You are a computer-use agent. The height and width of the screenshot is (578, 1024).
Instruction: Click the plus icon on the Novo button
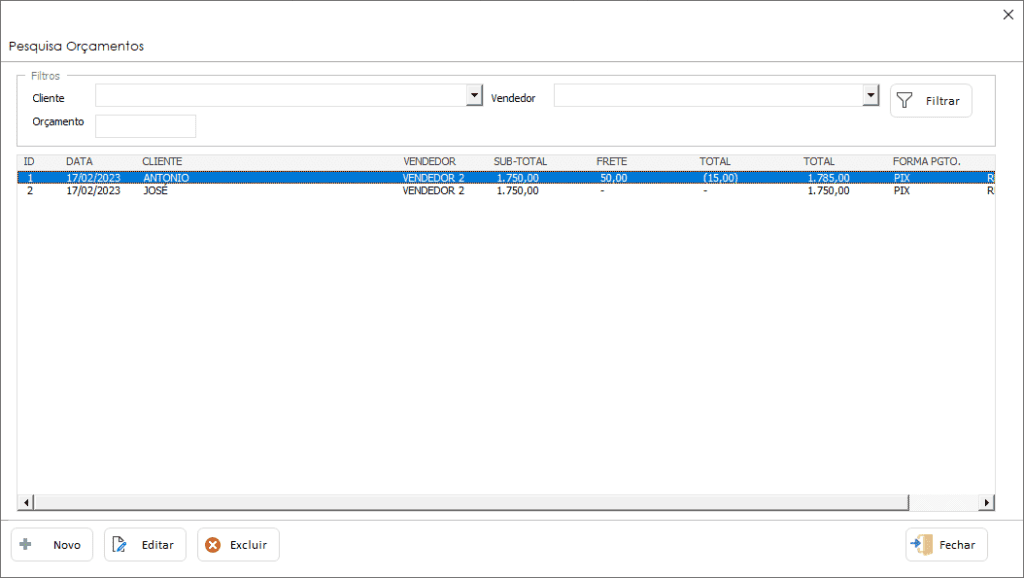[24, 544]
